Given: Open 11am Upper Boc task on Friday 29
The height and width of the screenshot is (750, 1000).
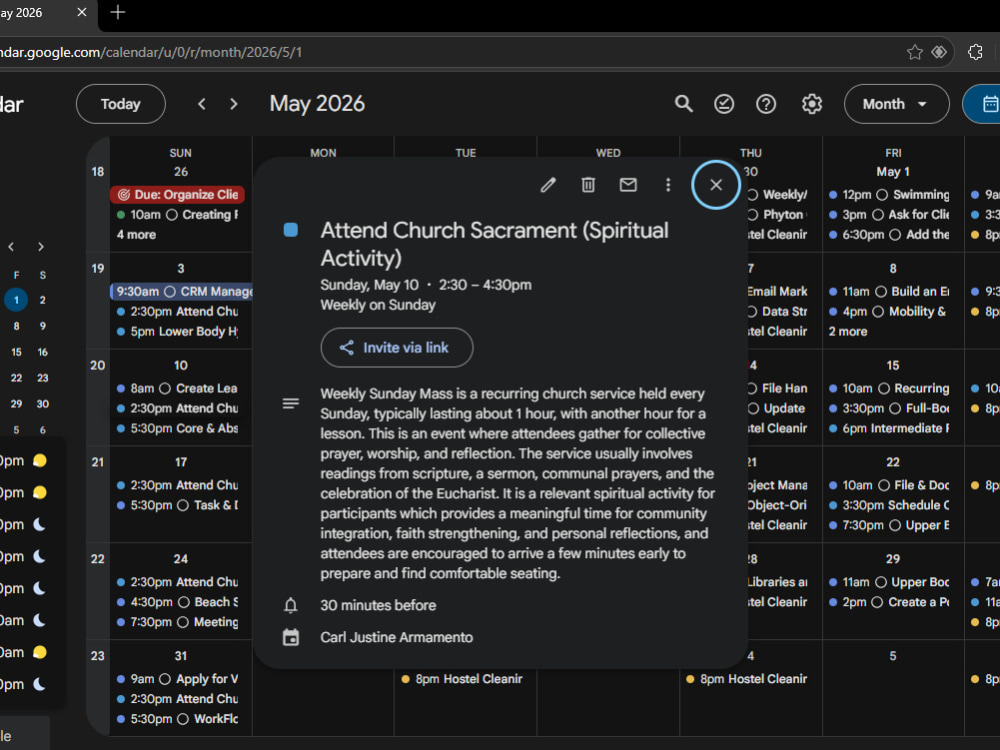Looking at the screenshot, I should click(x=889, y=582).
